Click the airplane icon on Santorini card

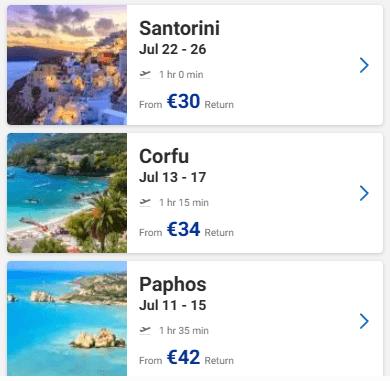tap(145, 74)
